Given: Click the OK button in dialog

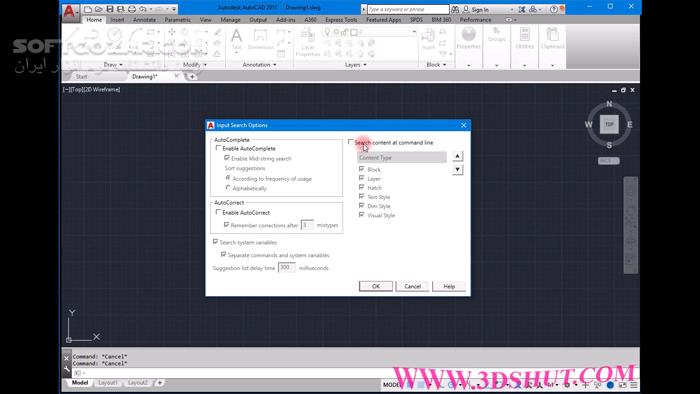Looking at the screenshot, I should (376, 286).
